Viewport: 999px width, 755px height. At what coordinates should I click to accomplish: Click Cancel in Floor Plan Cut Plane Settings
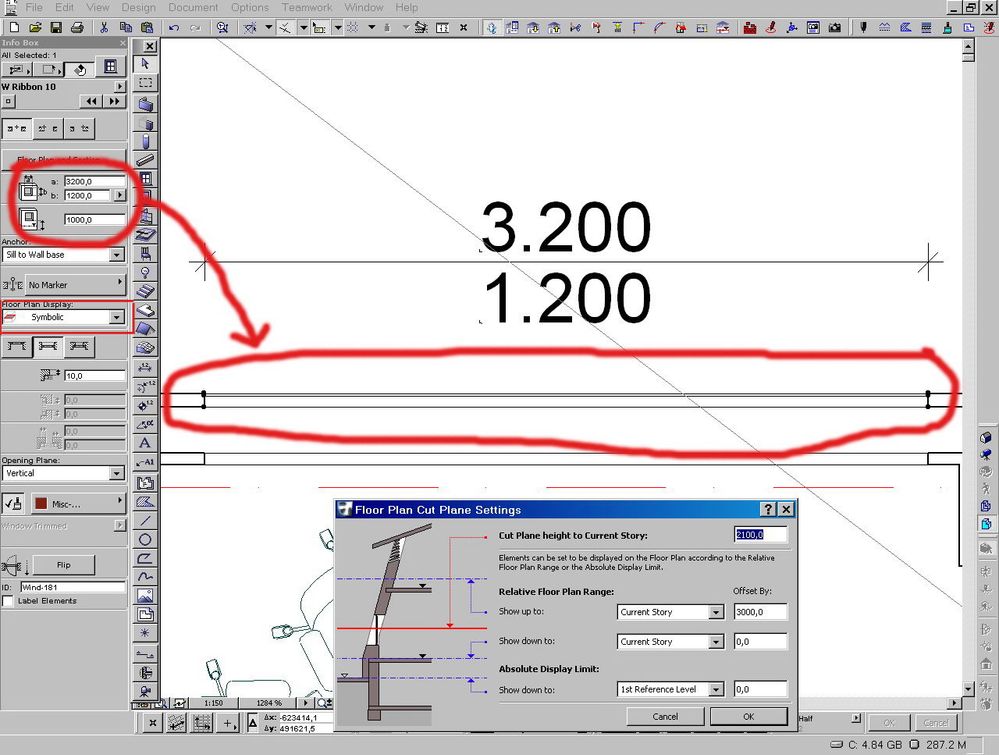665,717
